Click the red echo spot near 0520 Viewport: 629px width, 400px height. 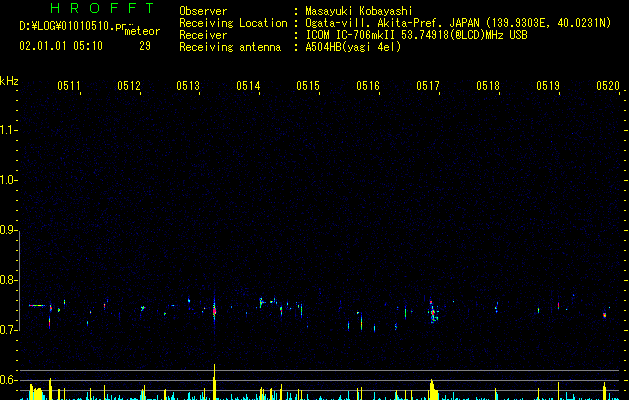pos(605,315)
